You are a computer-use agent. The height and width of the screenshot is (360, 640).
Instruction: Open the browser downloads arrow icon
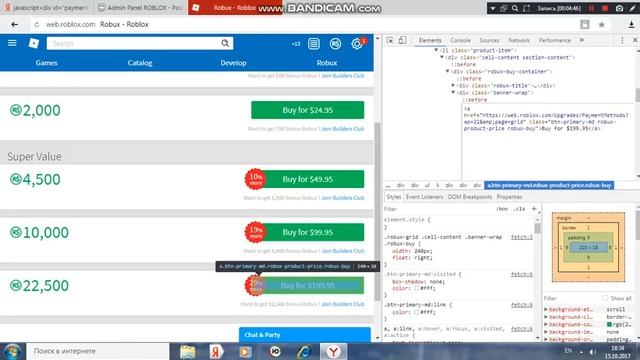631,24
